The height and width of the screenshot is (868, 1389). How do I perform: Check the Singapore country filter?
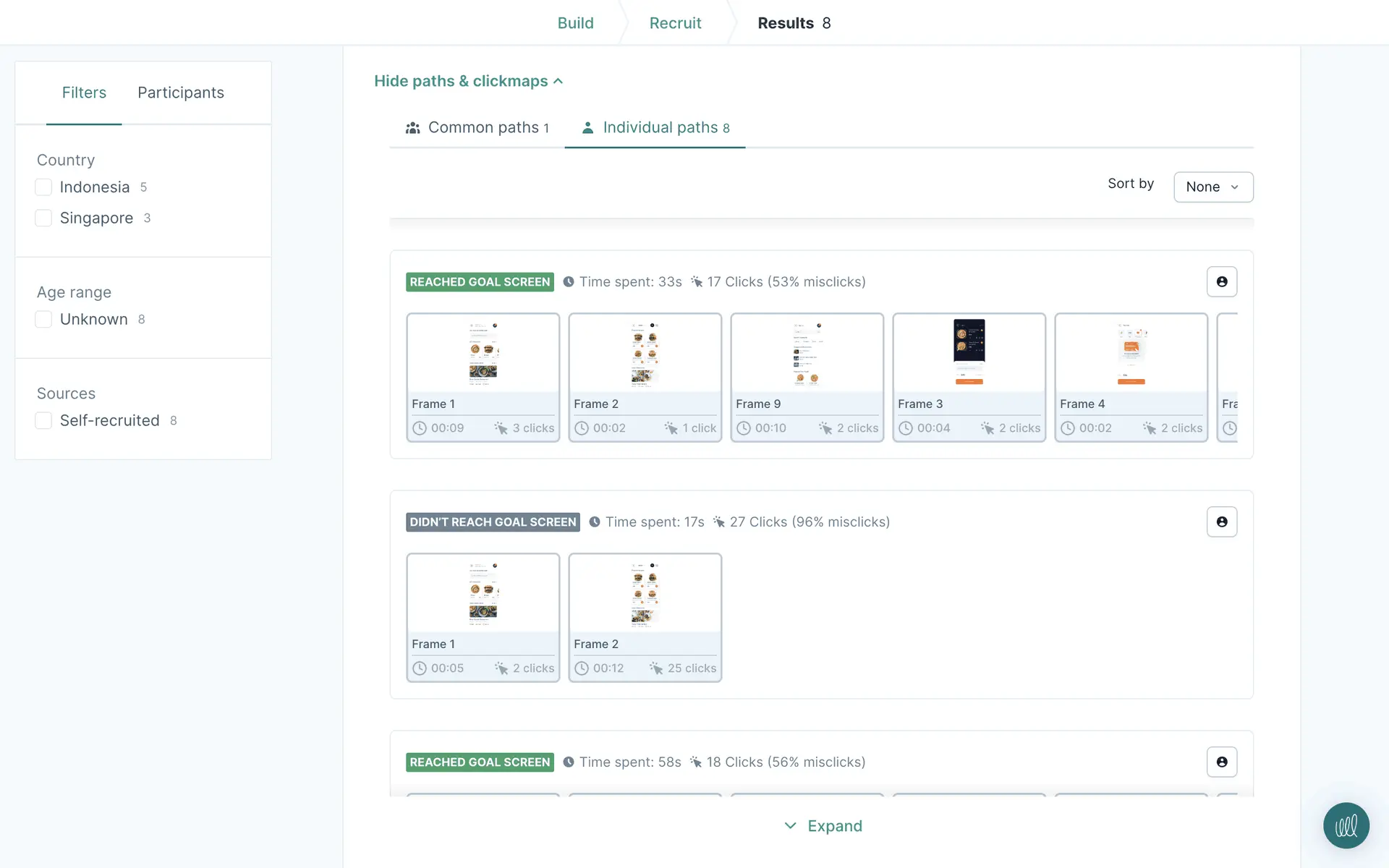tap(43, 218)
